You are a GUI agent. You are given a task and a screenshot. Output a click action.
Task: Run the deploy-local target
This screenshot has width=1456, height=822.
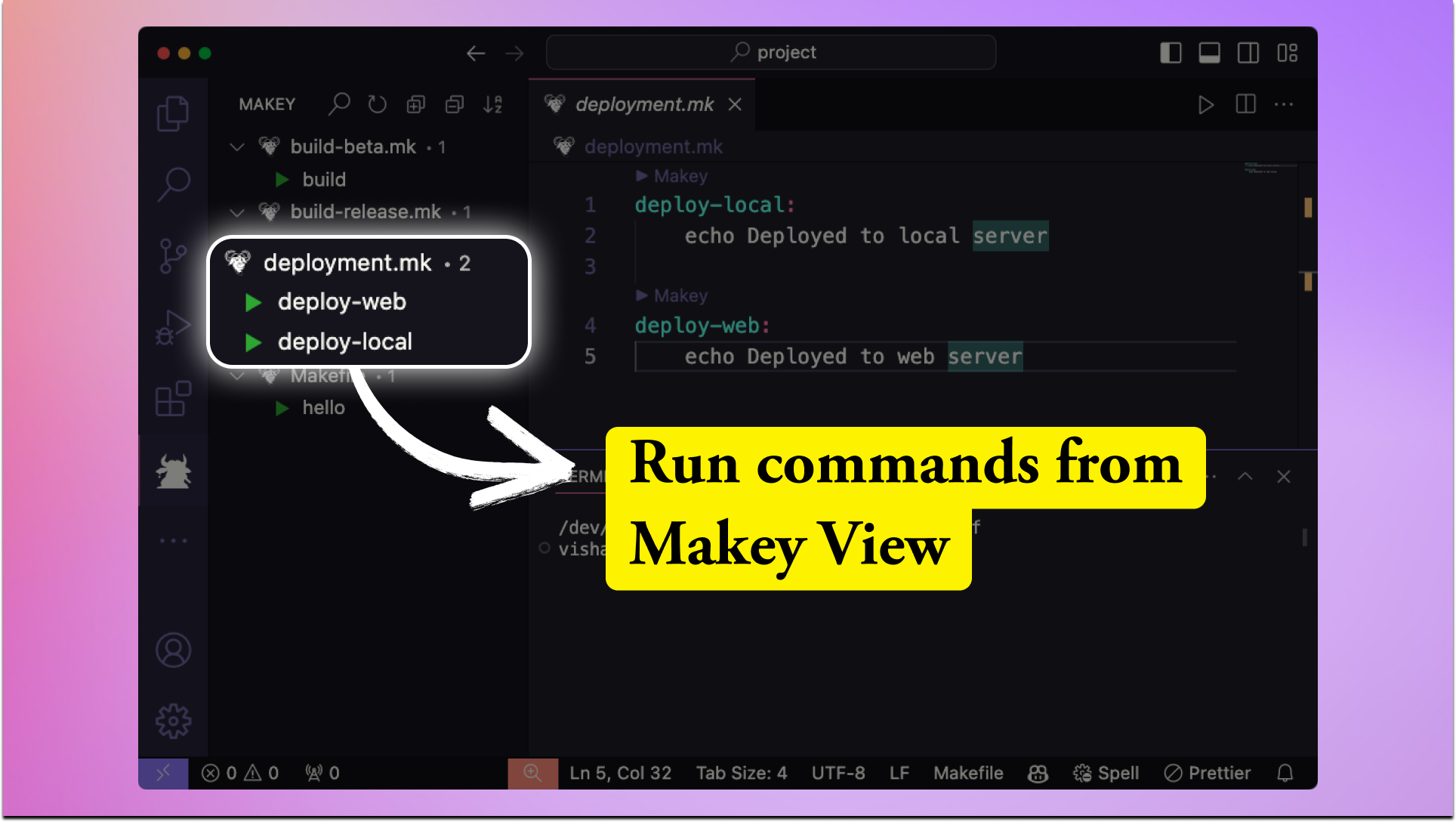253,343
